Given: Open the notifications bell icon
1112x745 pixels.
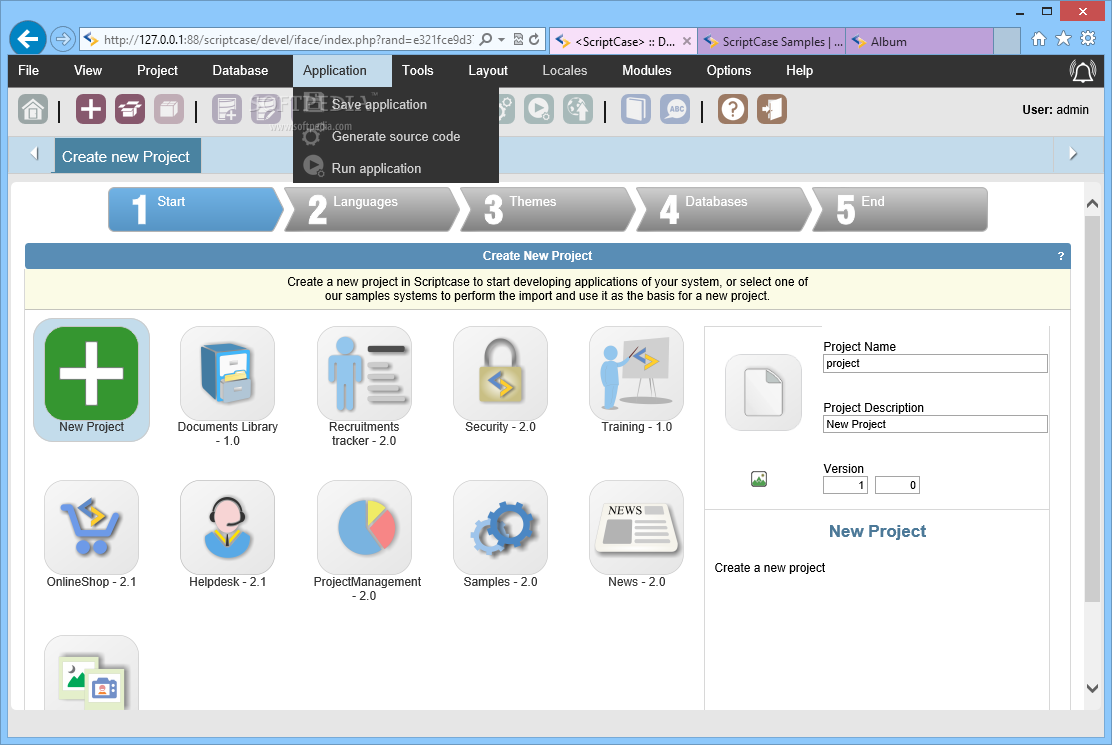Looking at the screenshot, I should pyautogui.click(x=1082, y=71).
